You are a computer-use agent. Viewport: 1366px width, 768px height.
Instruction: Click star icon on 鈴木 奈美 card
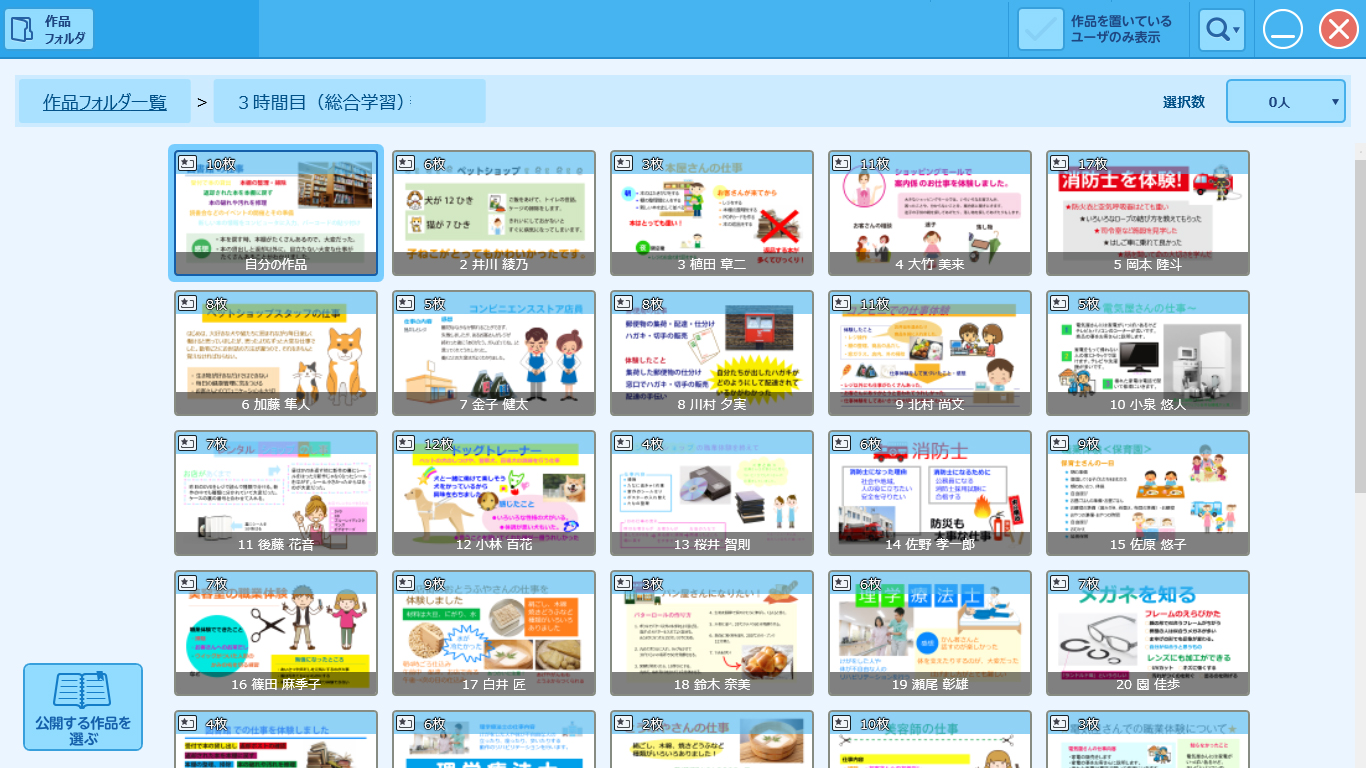623,583
